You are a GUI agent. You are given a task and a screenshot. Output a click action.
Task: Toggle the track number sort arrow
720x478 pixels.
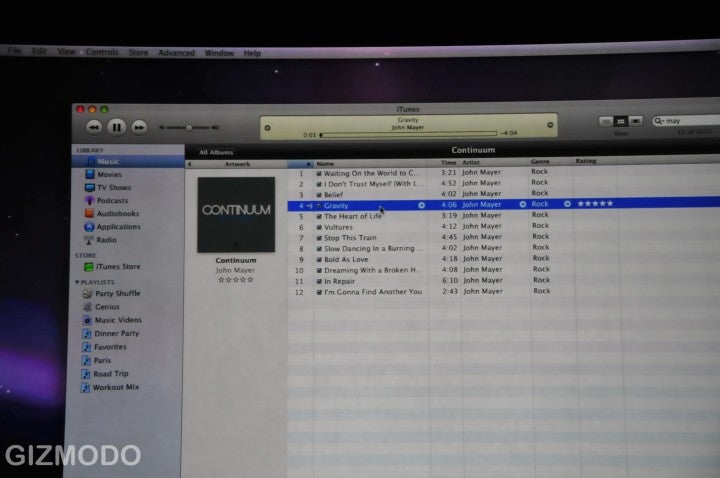(308, 164)
